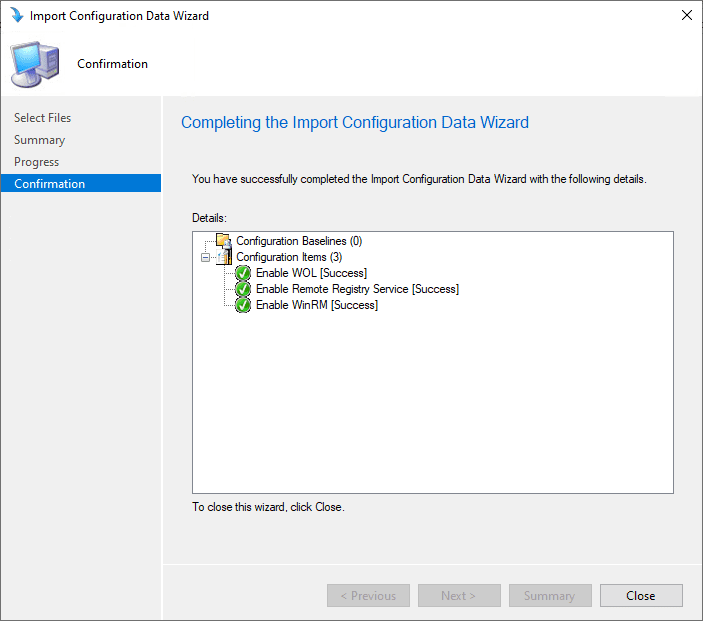
Task: Select the Configuration Baselines (0) tree entry
Action: (299, 241)
